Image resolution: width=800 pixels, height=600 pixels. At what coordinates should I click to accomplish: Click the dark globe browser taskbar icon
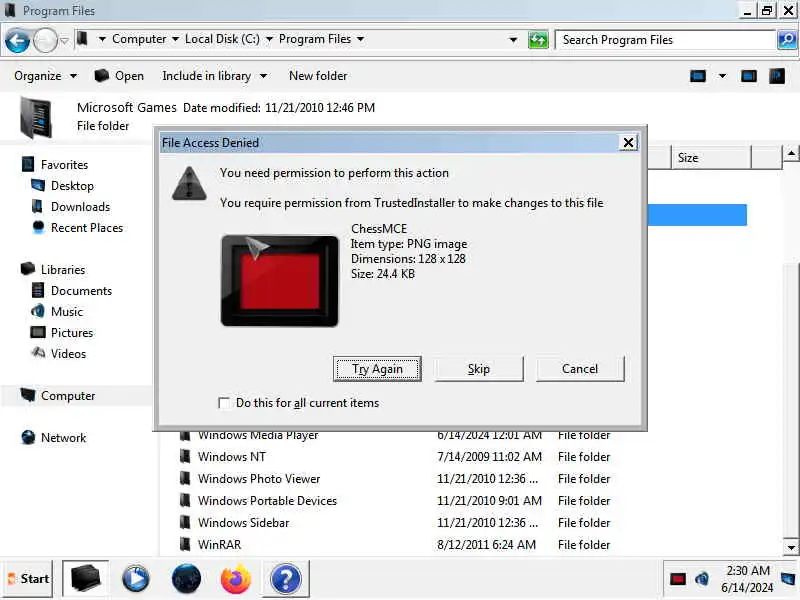186,579
